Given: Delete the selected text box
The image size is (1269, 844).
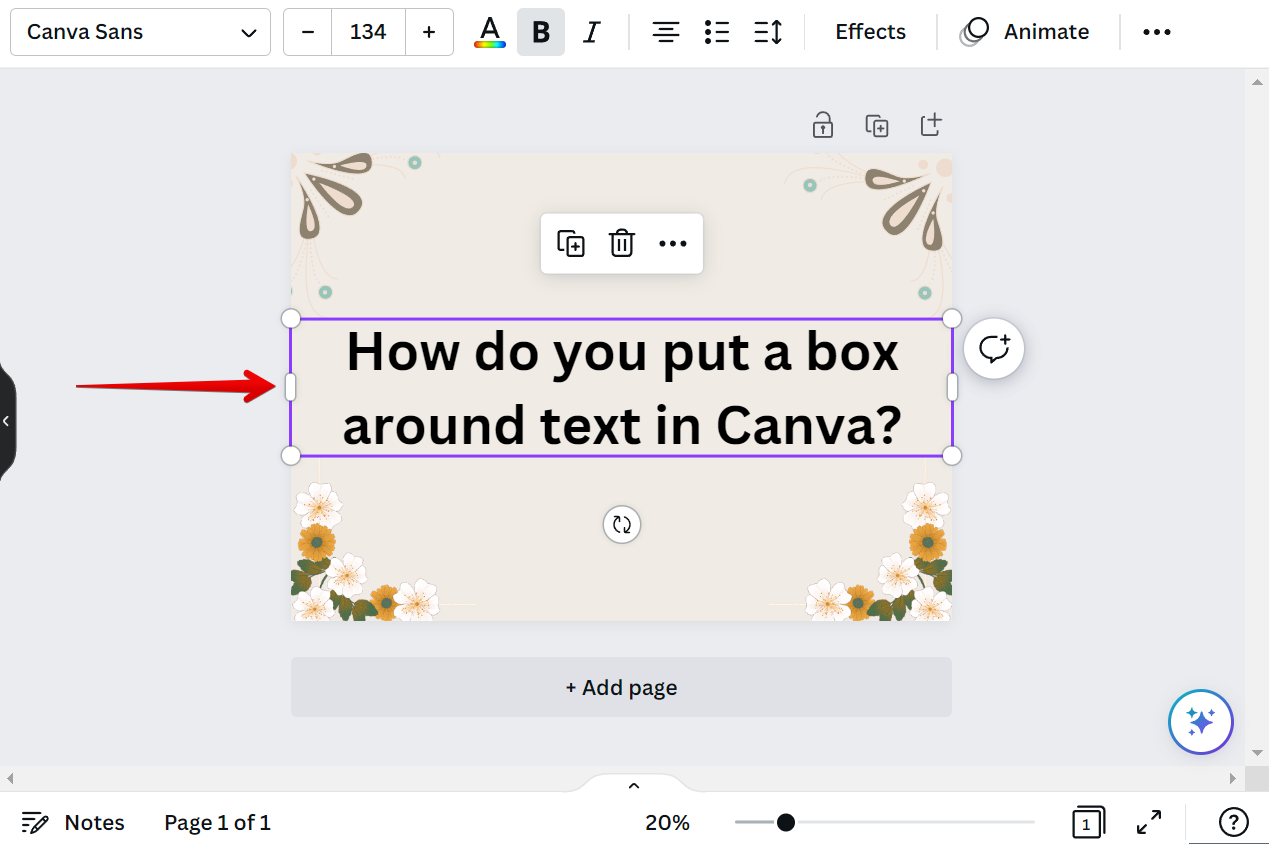Looking at the screenshot, I should (622, 243).
